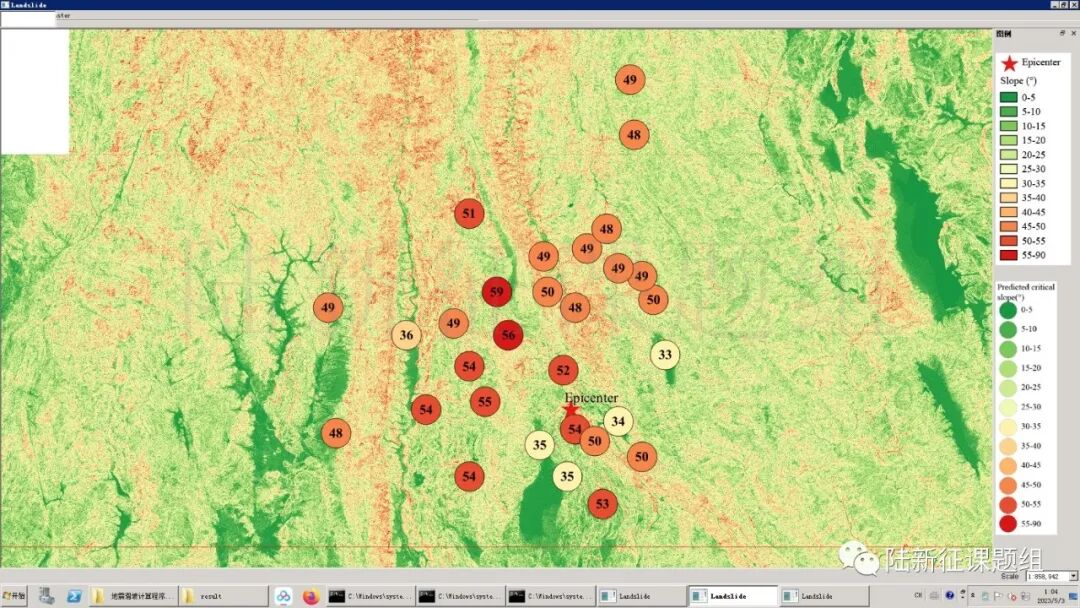Float the legend panel using its pin icon
The image size is (1080, 608).
tap(1062, 33)
